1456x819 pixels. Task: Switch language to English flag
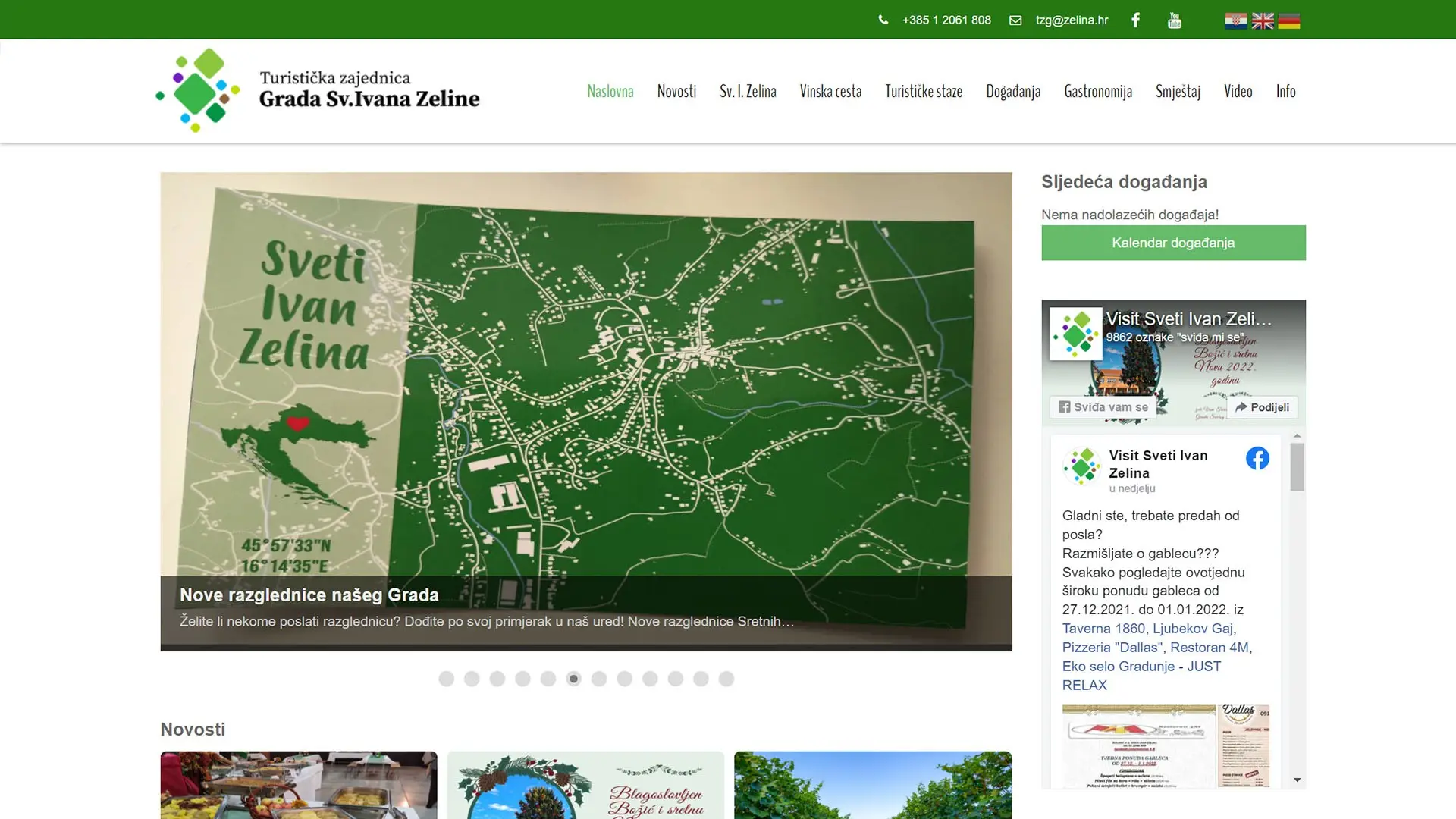click(1263, 21)
